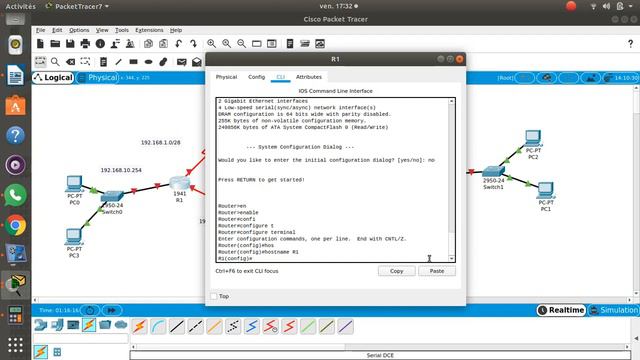Select the End Devices category
The width and height of the screenshot is (640, 360).
pos(57,325)
